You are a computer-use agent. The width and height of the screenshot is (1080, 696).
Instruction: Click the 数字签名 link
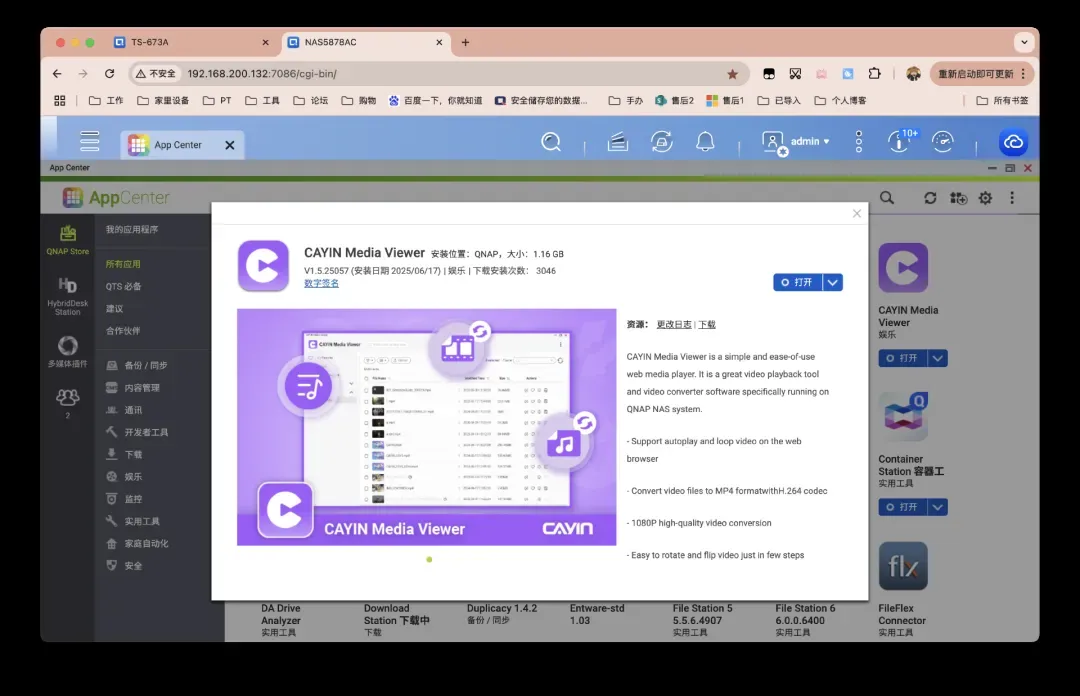click(321, 283)
